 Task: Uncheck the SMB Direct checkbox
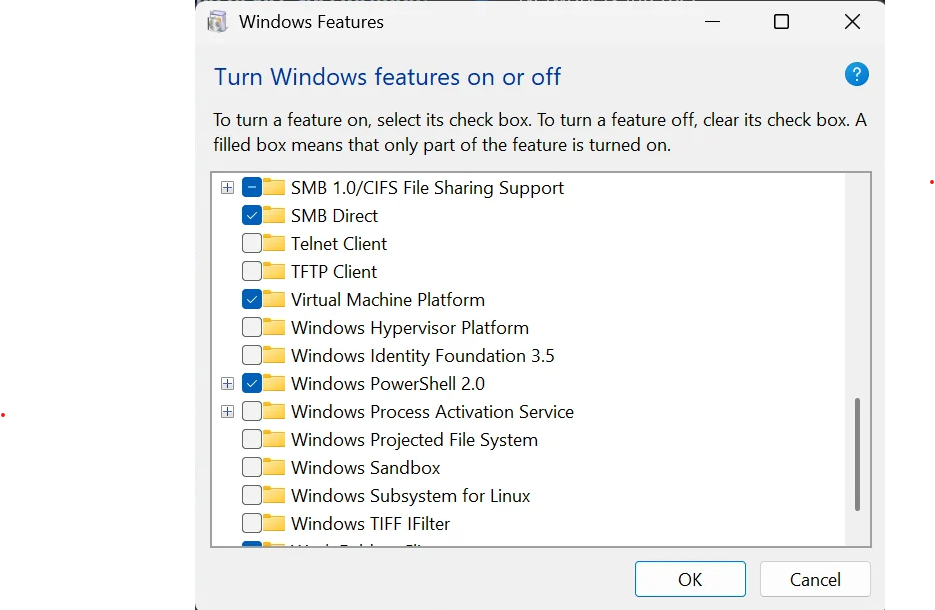click(x=252, y=215)
